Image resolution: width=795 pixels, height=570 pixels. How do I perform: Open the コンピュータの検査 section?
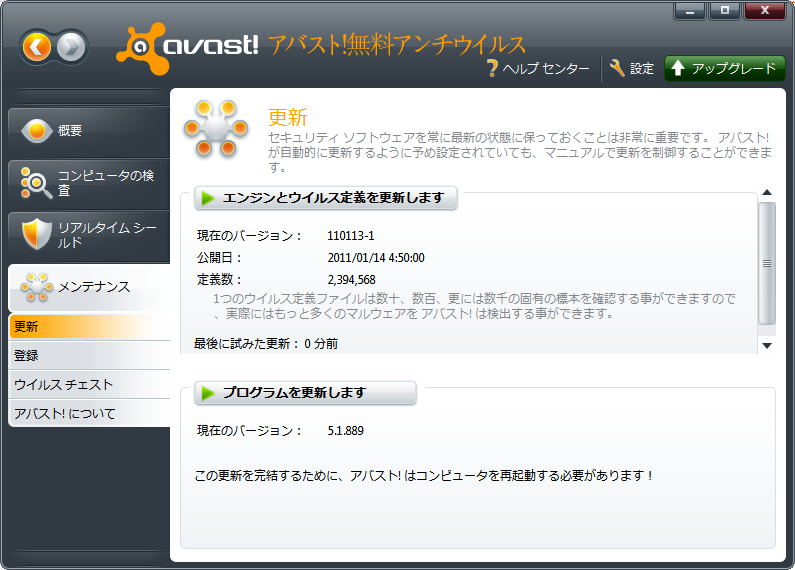point(89,184)
